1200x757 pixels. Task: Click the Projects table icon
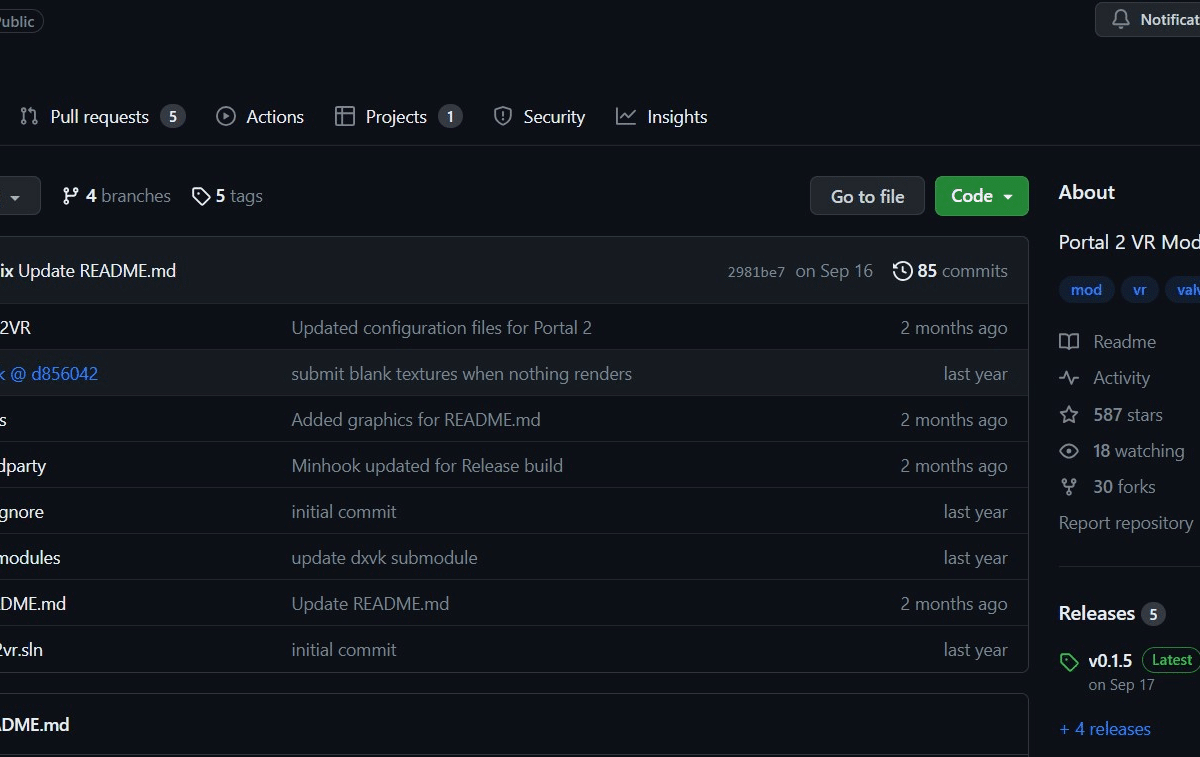click(345, 116)
